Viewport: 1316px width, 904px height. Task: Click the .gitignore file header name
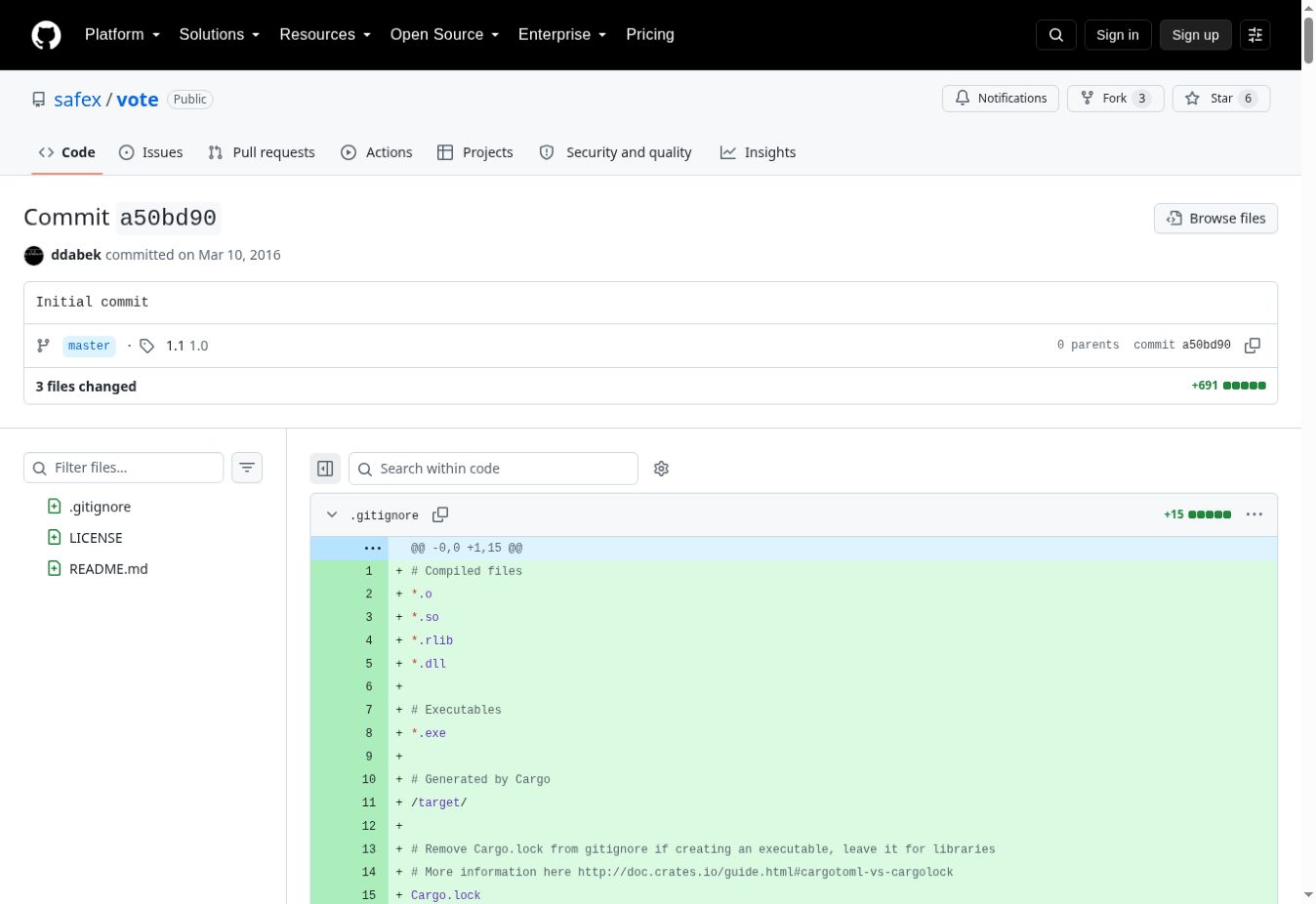[385, 515]
